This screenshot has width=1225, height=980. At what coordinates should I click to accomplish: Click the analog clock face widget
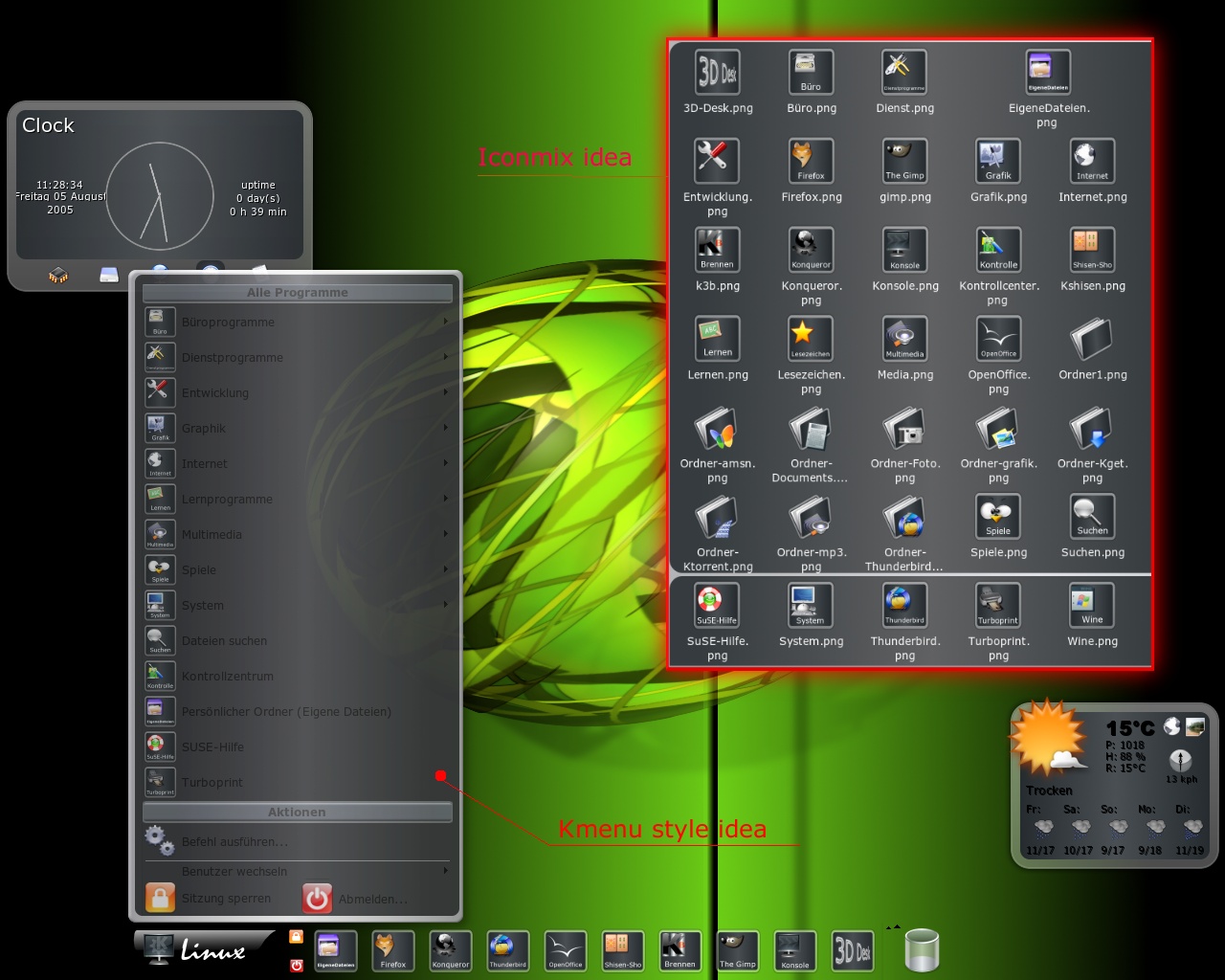tap(160, 196)
